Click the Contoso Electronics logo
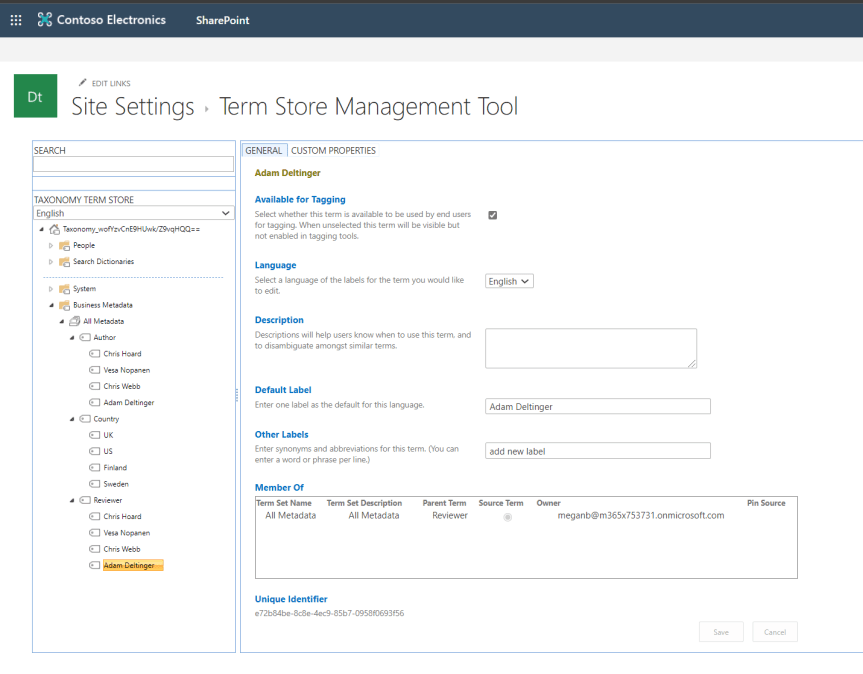This screenshot has width=863, height=674. coord(100,19)
